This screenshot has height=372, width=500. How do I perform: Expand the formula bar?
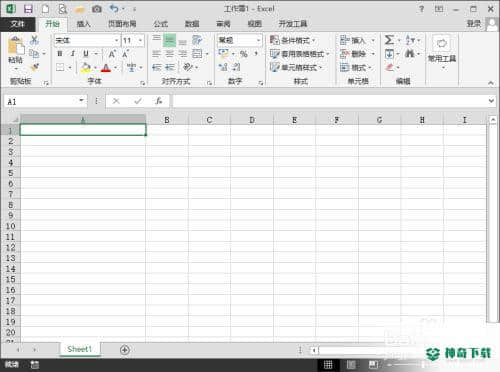point(491,101)
